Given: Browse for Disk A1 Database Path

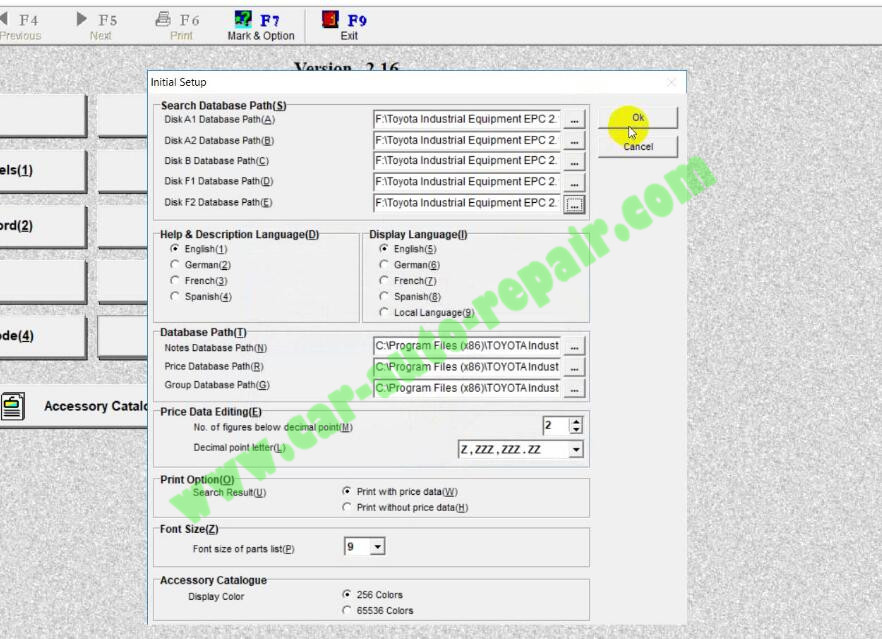Looking at the screenshot, I should [x=574, y=119].
